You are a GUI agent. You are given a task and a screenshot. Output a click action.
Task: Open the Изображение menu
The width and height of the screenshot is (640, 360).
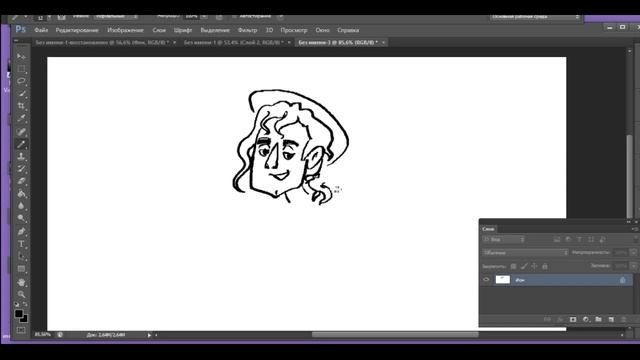[125, 30]
